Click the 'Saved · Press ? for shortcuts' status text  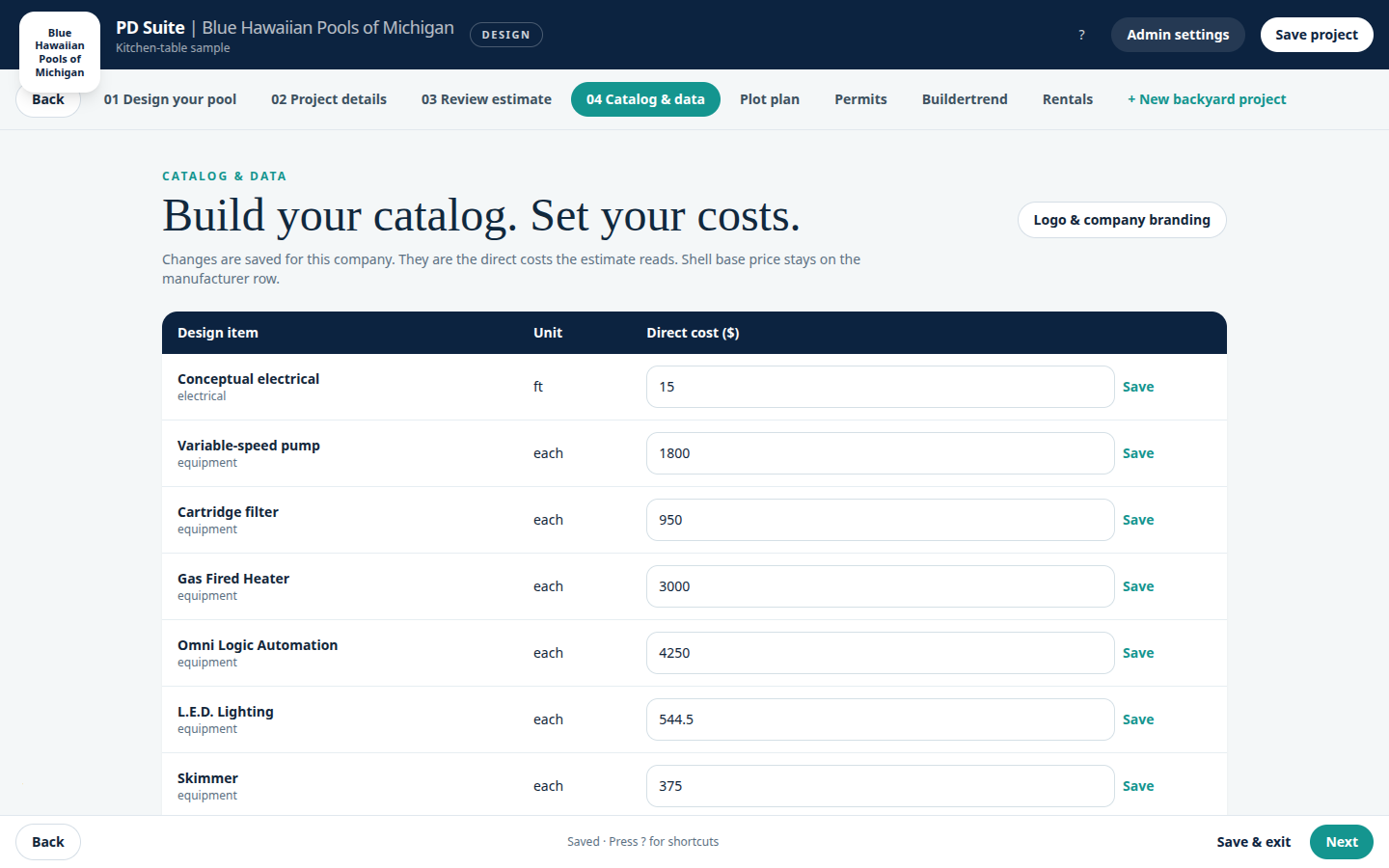[642, 842]
